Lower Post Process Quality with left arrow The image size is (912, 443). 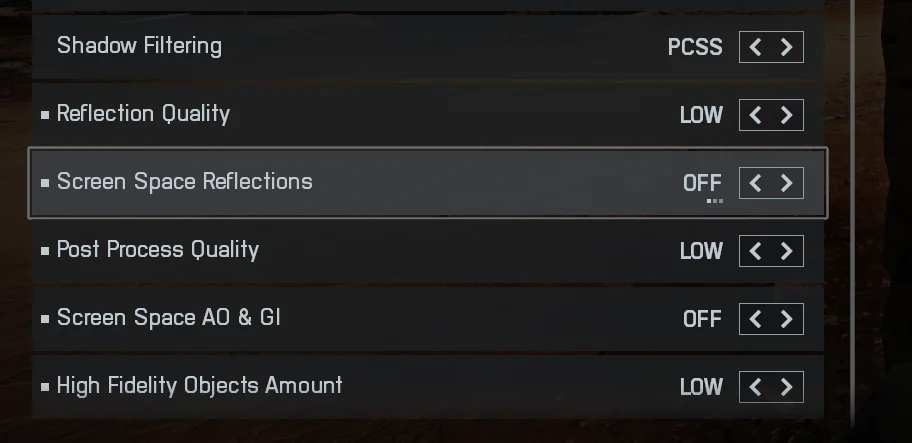click(756, 251)
